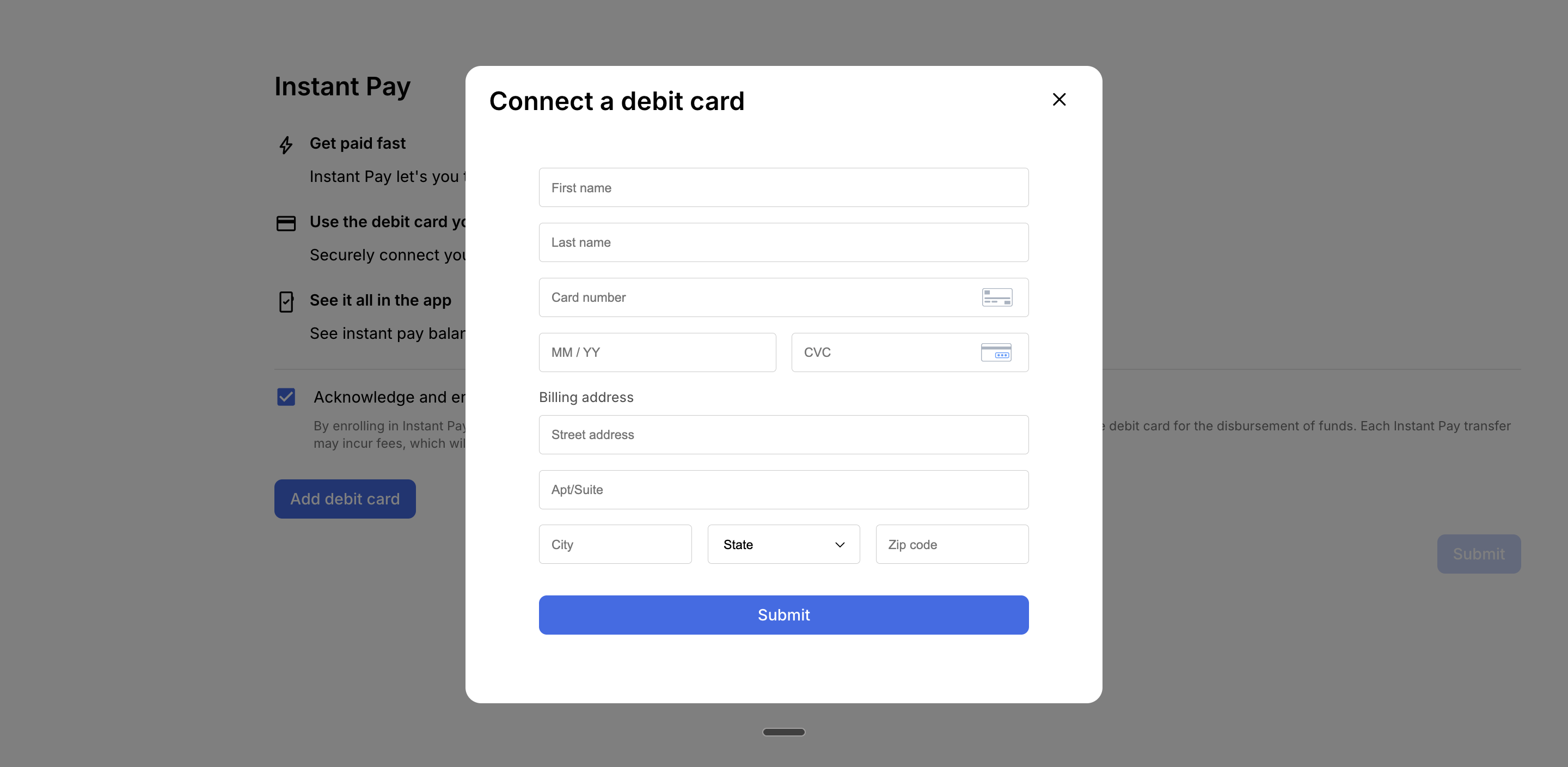This screenshot has height=767, width=1568.
Task: Click the CVC card icon
Action: coord(996,352)
